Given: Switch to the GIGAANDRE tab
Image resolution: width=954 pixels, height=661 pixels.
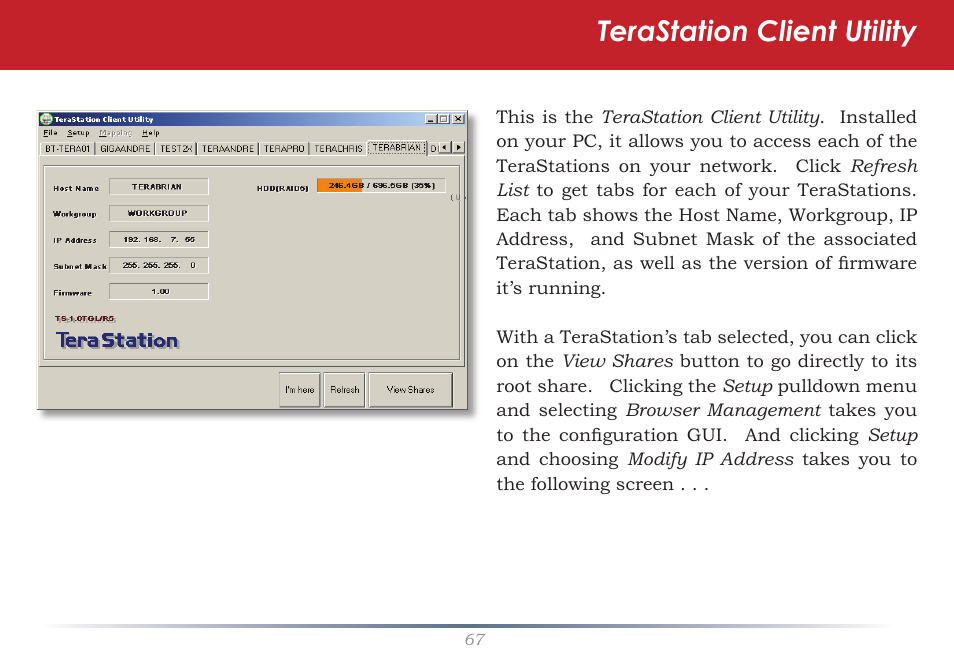Looking at the screenshot, I should click(125, 149).
